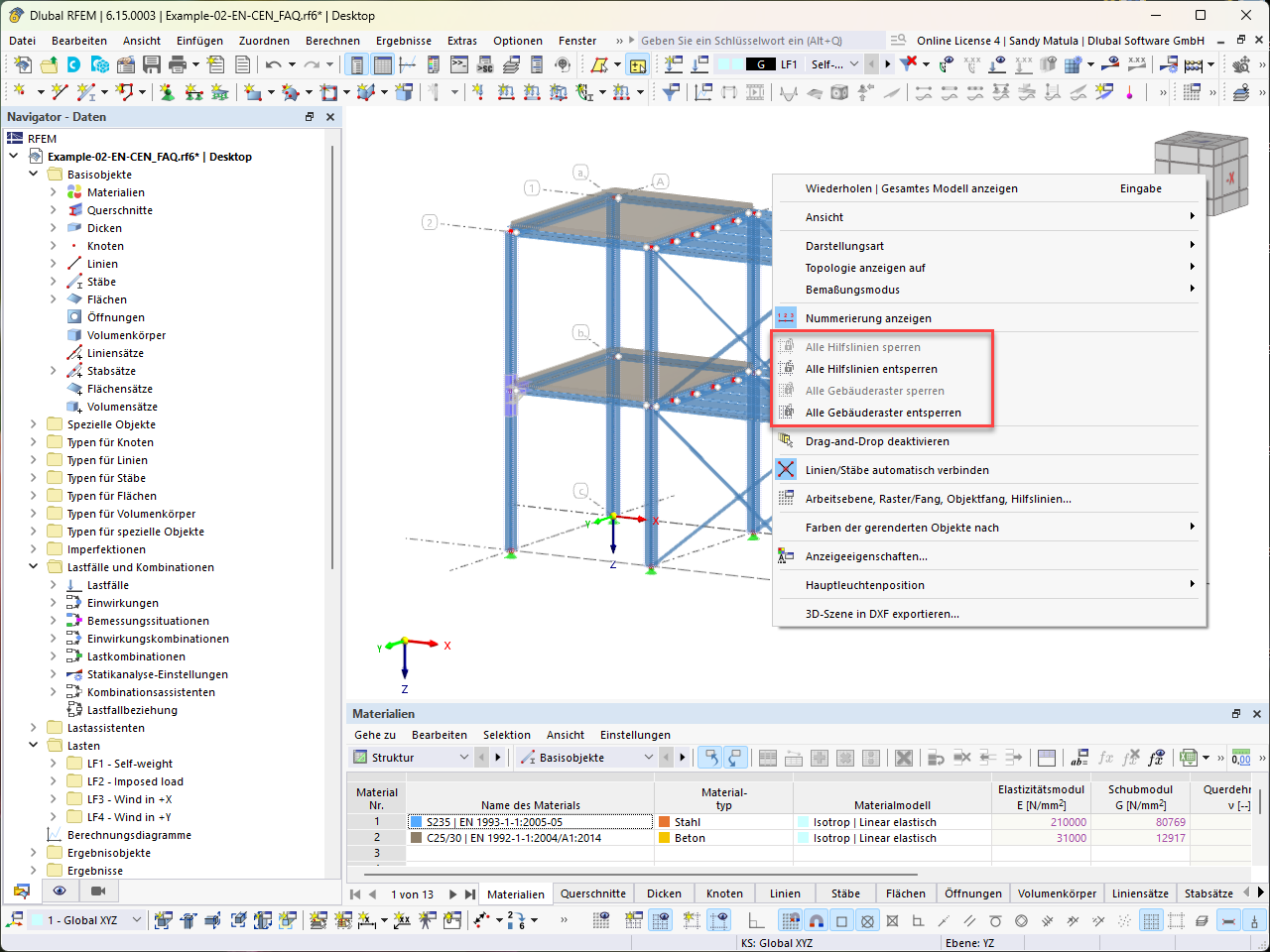Switch to the Knoten tab
Screen dimensions: 1270x952
point(724,893)
